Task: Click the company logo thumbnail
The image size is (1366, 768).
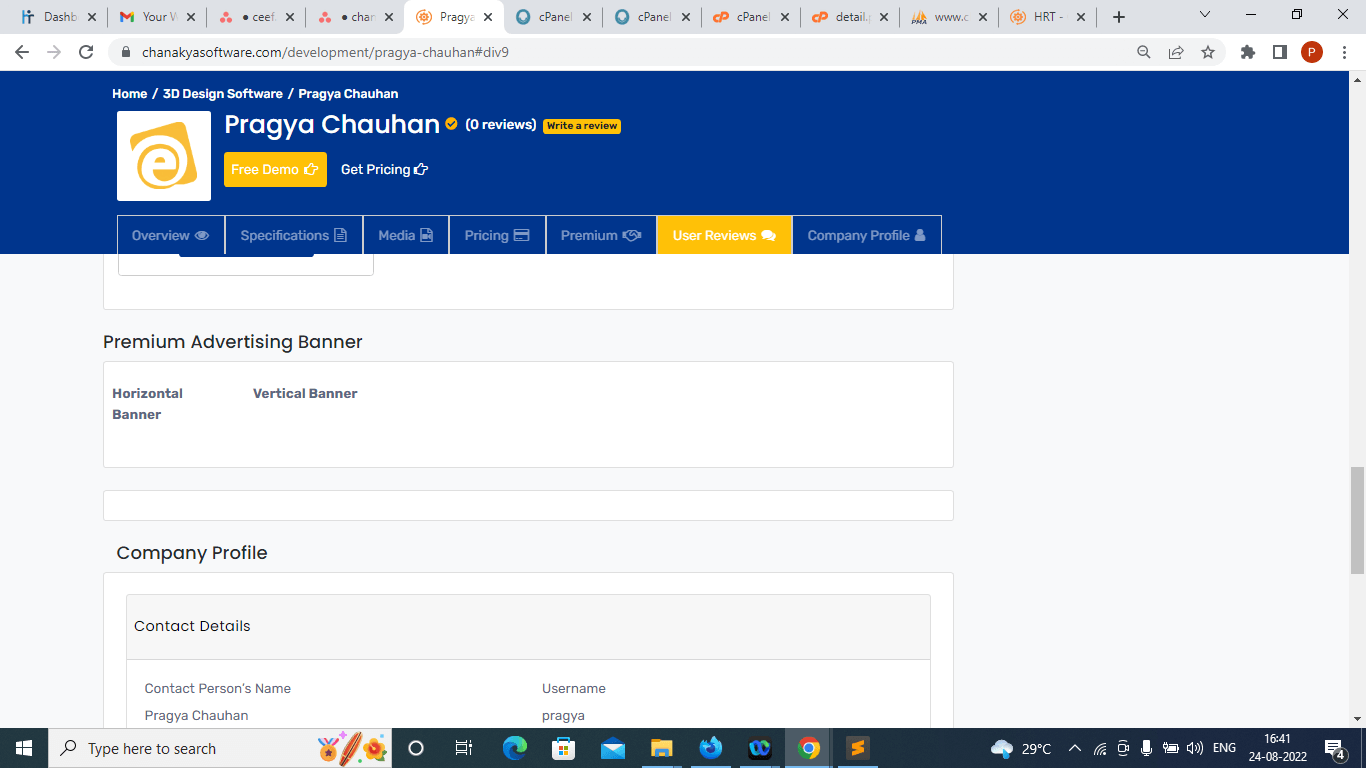Action: [164, 156]
